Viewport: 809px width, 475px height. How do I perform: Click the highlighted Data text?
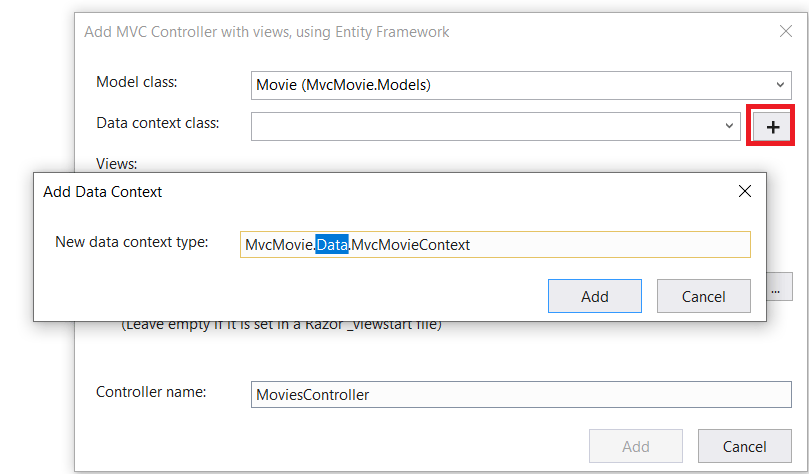[332, 244]
